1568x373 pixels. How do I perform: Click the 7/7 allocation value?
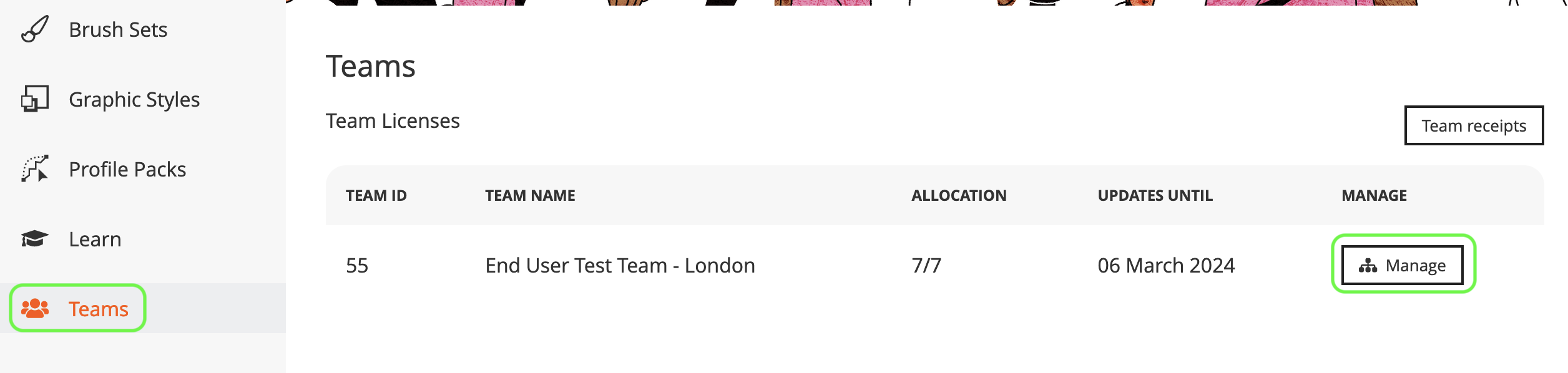[926, 266]
